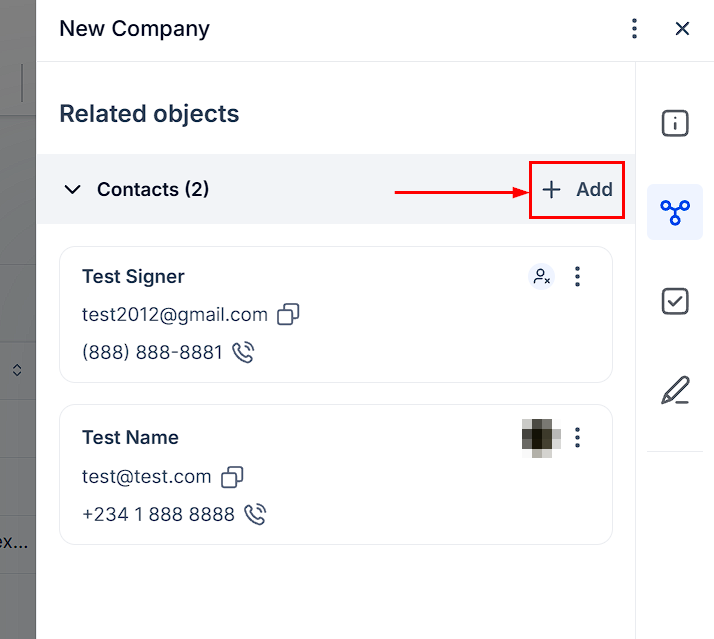Viewport: 714px width, 639px height.
Task: Click the Add contact button
Action: point(577,190)
